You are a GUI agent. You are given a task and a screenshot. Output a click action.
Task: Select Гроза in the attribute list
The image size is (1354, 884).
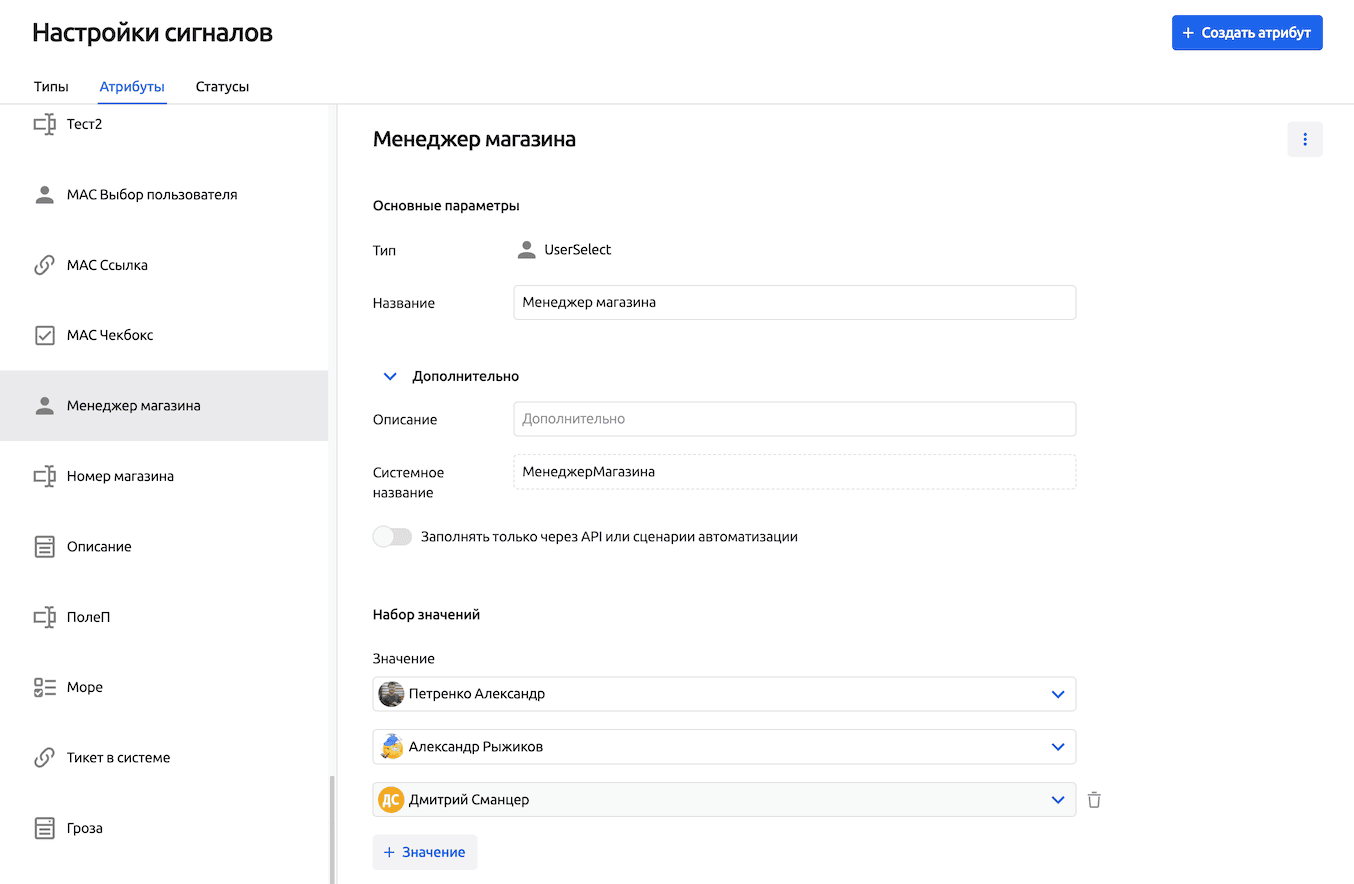pyautogui.click(x=85, y=828)
